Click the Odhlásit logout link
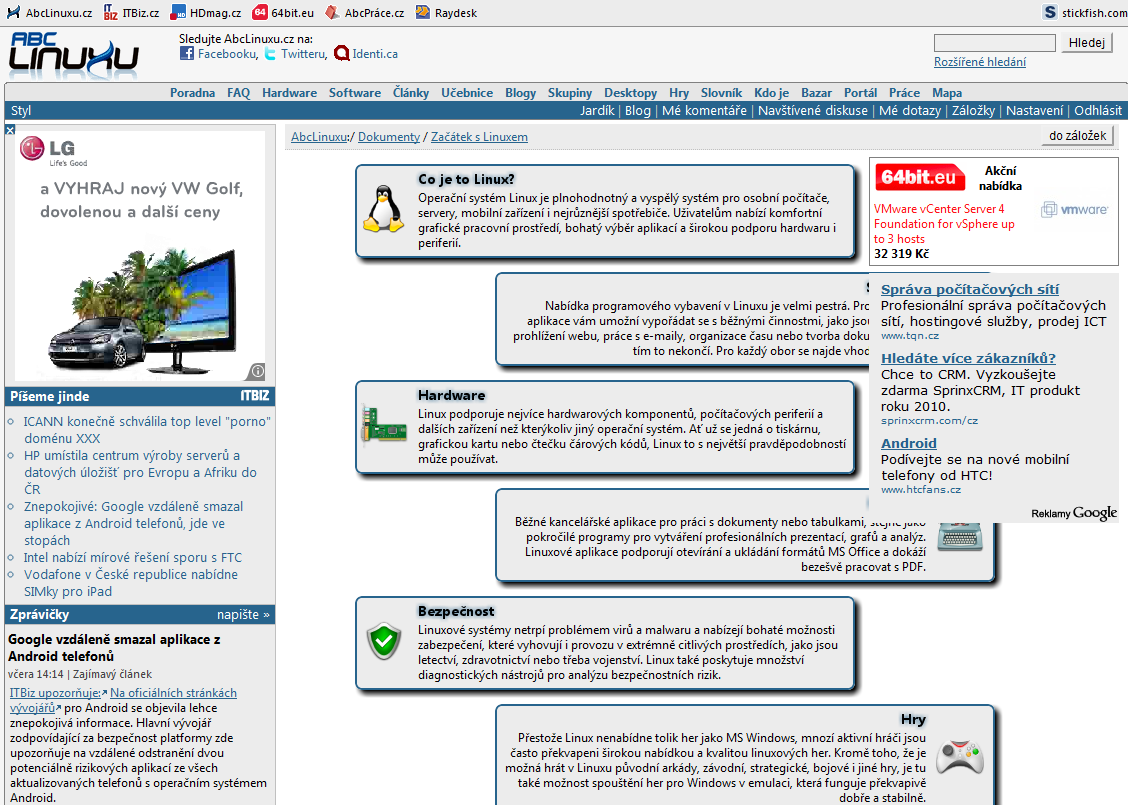The image size is (1128, 805). [x=1098, y=110]
